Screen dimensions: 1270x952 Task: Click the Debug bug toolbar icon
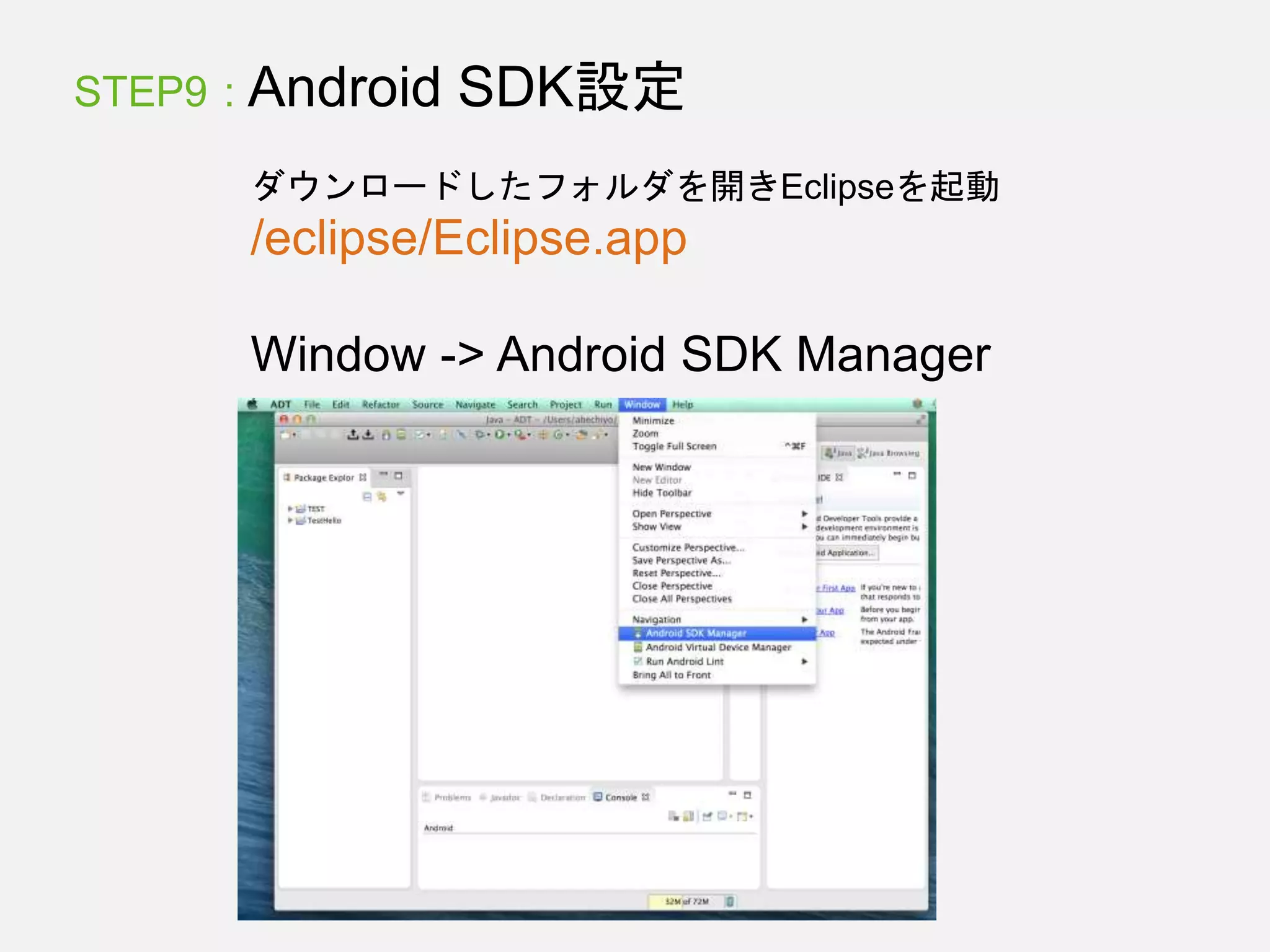[x=479, y=435]
